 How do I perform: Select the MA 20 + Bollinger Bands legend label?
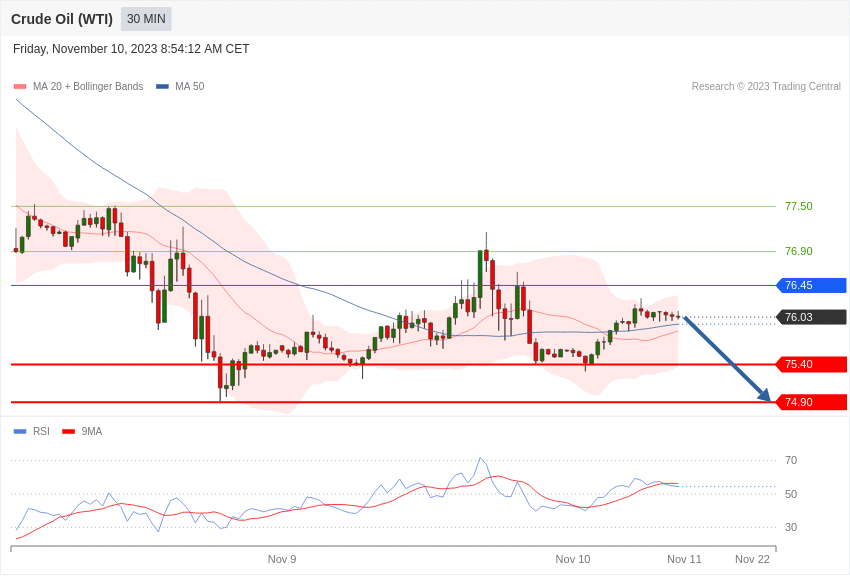coord(88,87)
